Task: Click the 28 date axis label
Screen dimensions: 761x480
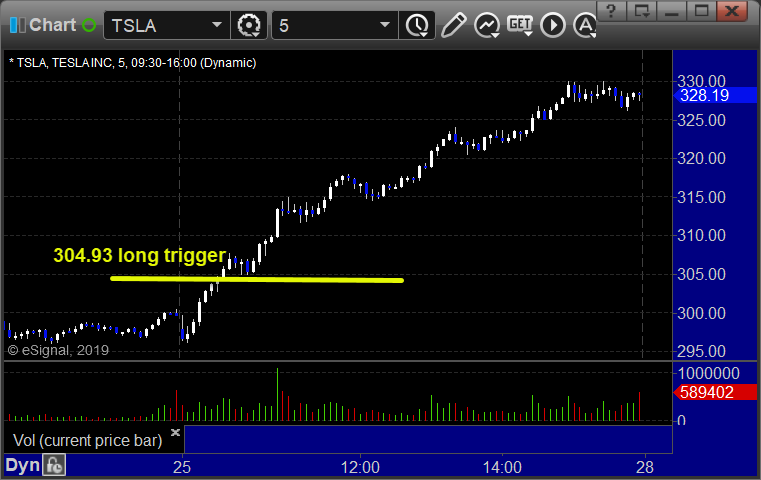Action: pyautogui.click(x=645, y=467)
